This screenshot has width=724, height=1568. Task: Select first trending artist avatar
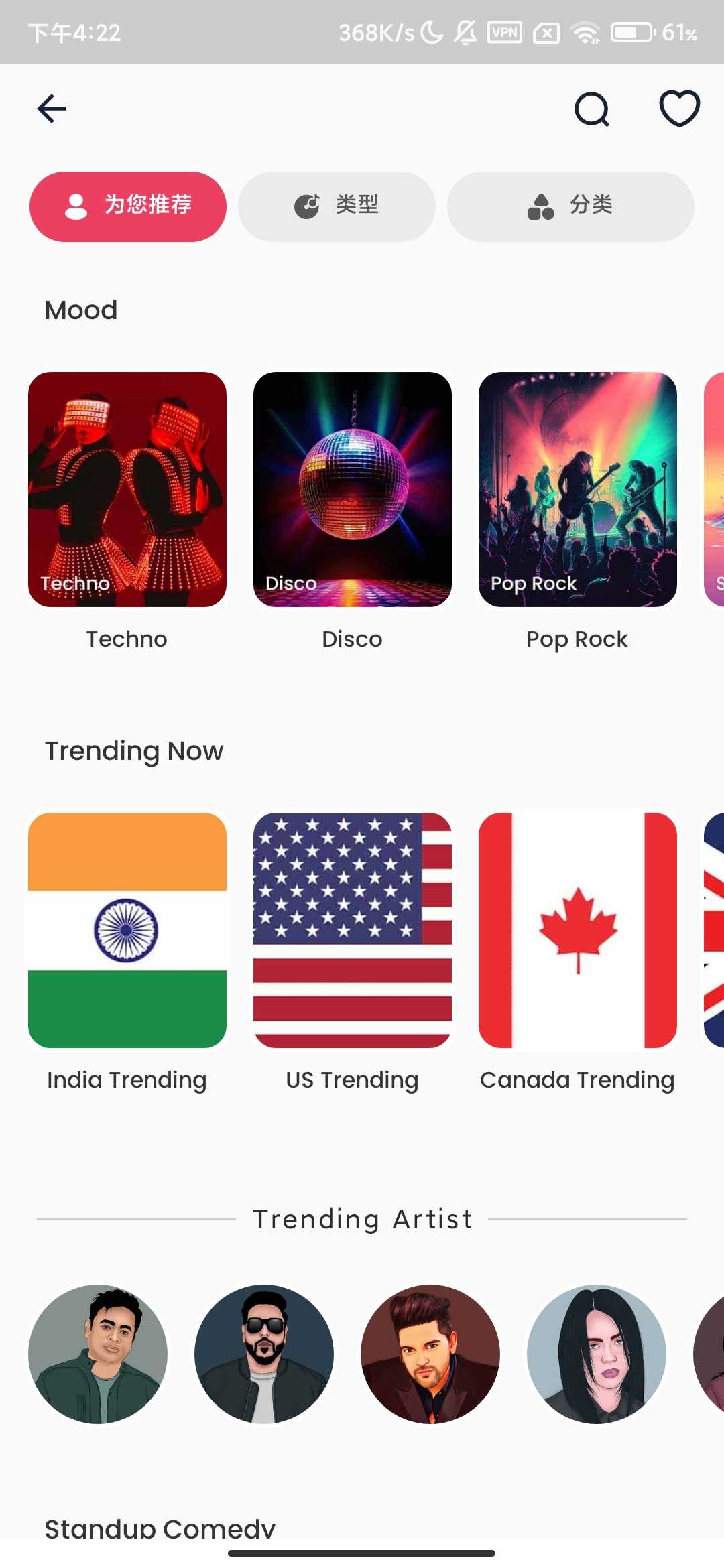click(98, 1354)
